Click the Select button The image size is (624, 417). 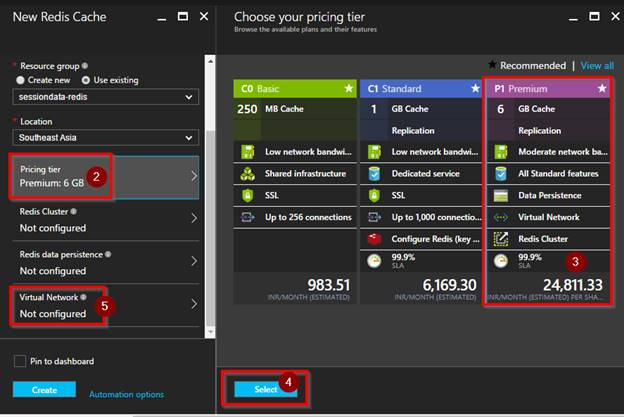pyautogui.click(x=266, y=389)
